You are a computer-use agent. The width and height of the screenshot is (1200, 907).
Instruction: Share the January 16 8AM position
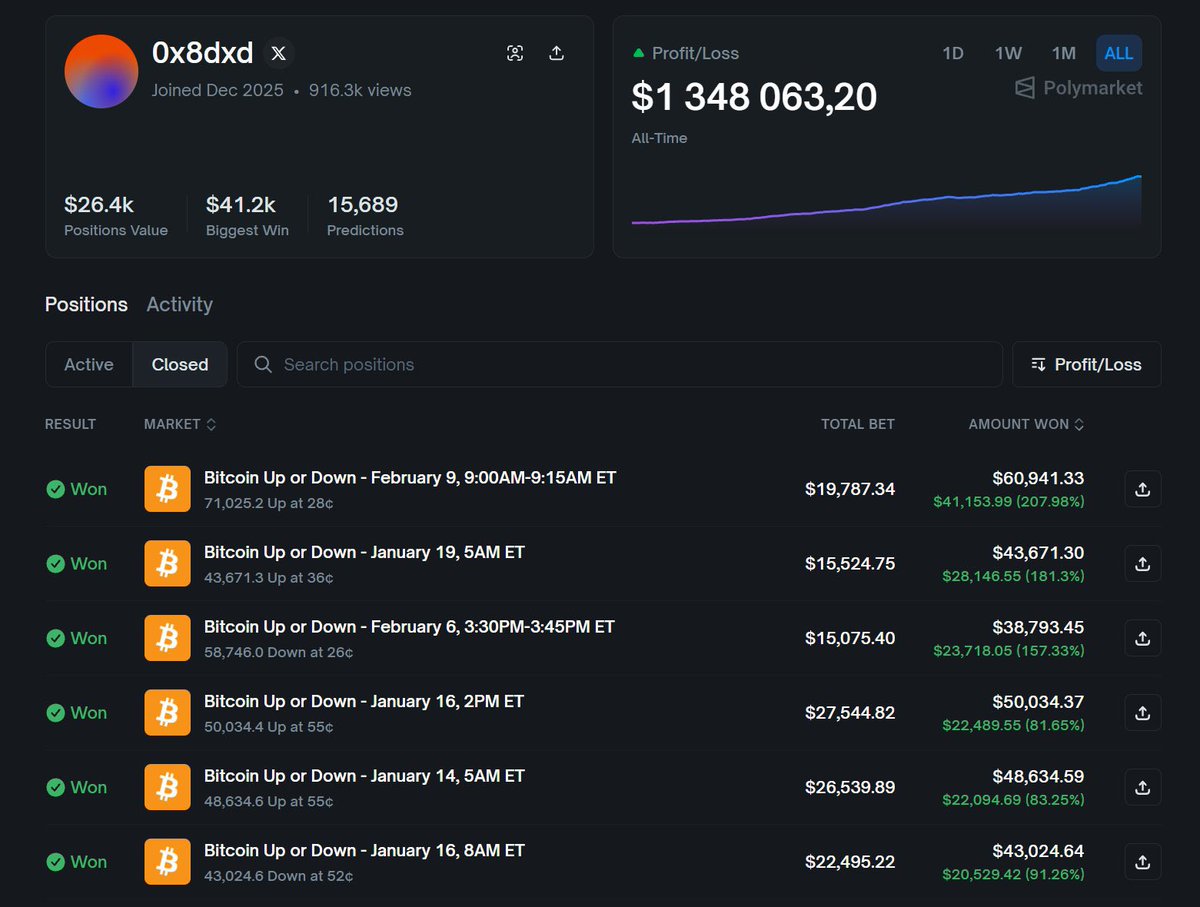[x=1142, y=861]
